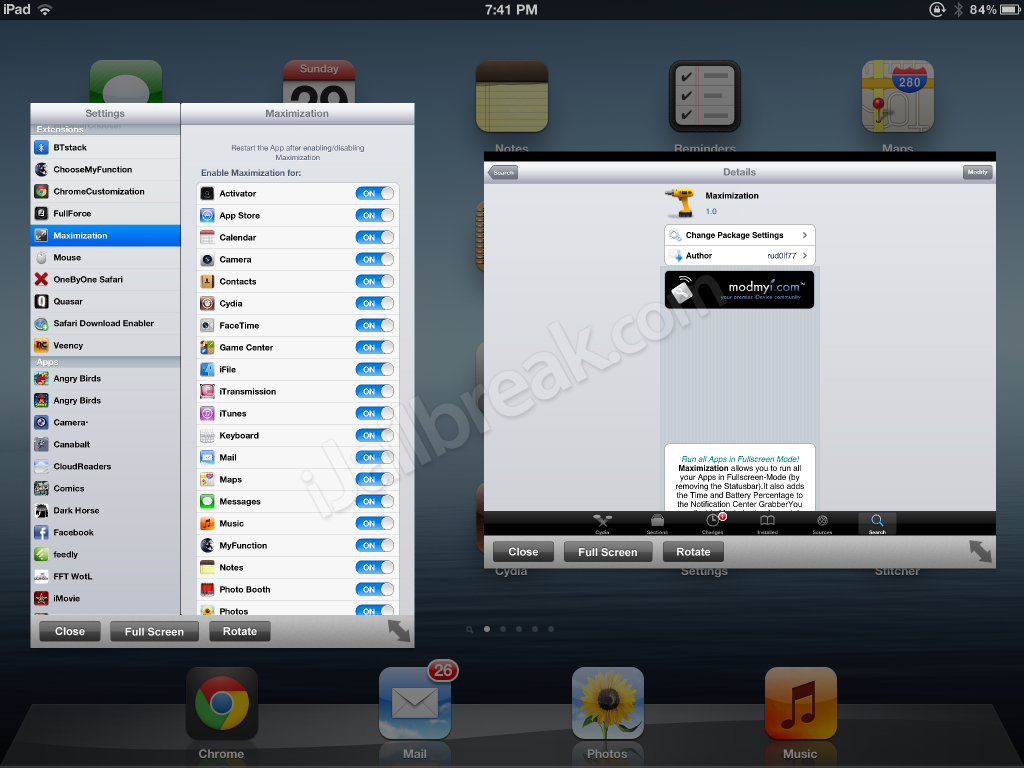Click resize arrow icon of Settings window
The height and width of the screenshot is (768, 1024).
pos(399,631)
